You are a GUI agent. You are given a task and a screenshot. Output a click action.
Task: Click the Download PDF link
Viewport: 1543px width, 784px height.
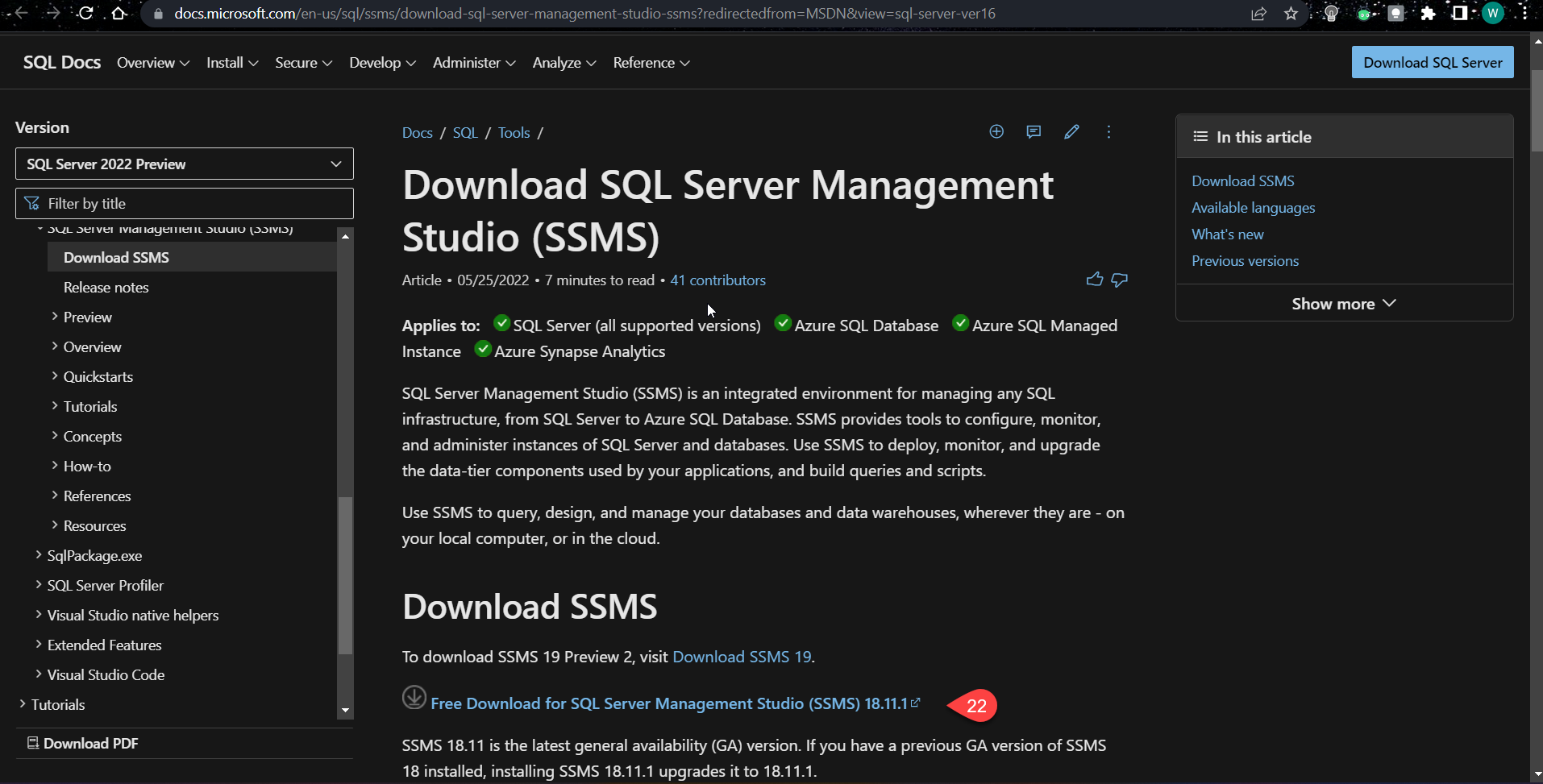(90, 743)
